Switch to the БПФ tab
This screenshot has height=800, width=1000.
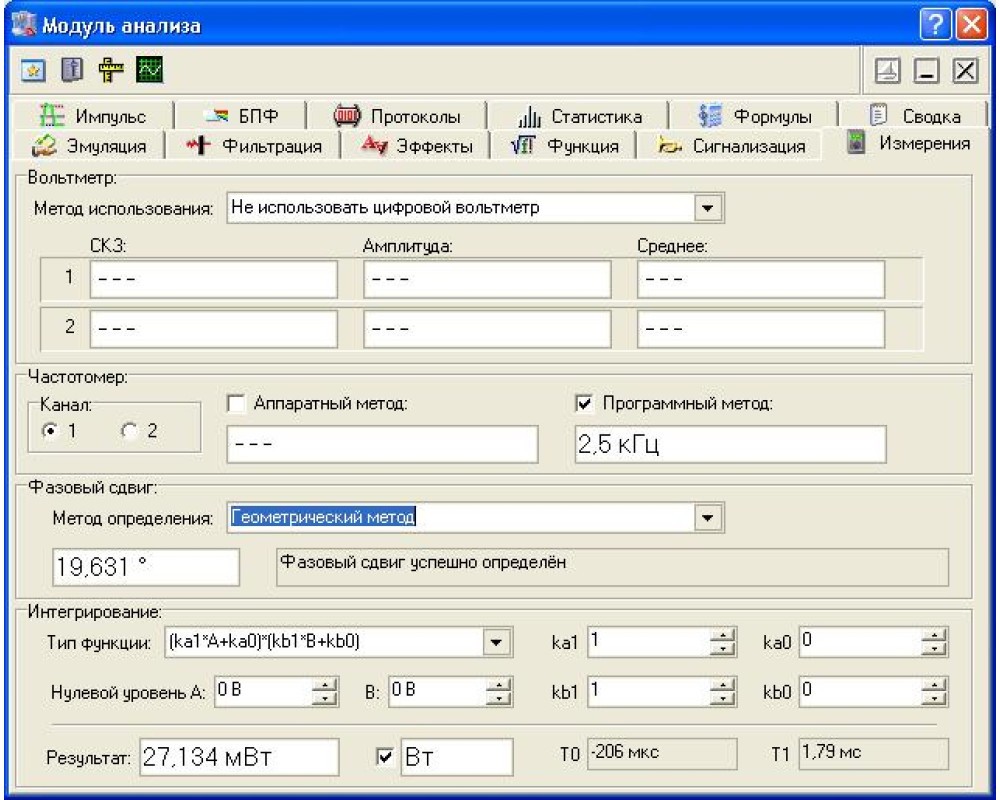click(240, 116)
